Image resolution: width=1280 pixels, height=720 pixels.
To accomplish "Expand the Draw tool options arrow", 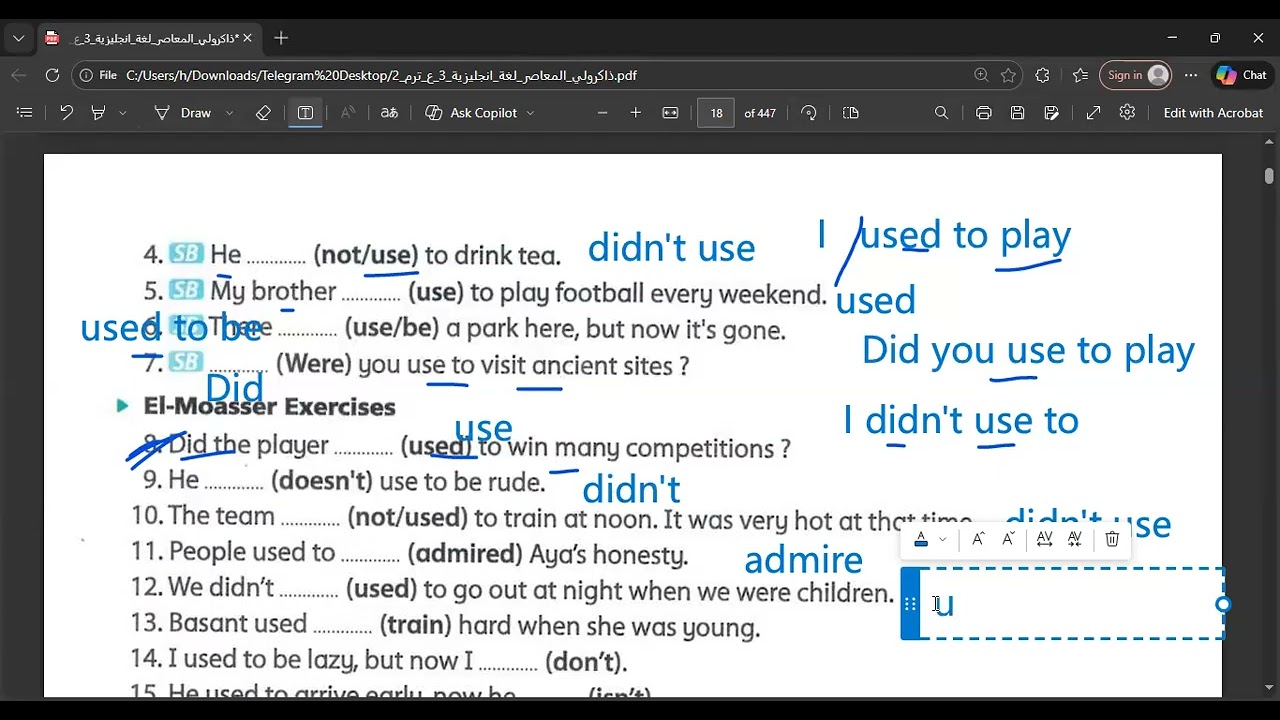I will point(229,113).
